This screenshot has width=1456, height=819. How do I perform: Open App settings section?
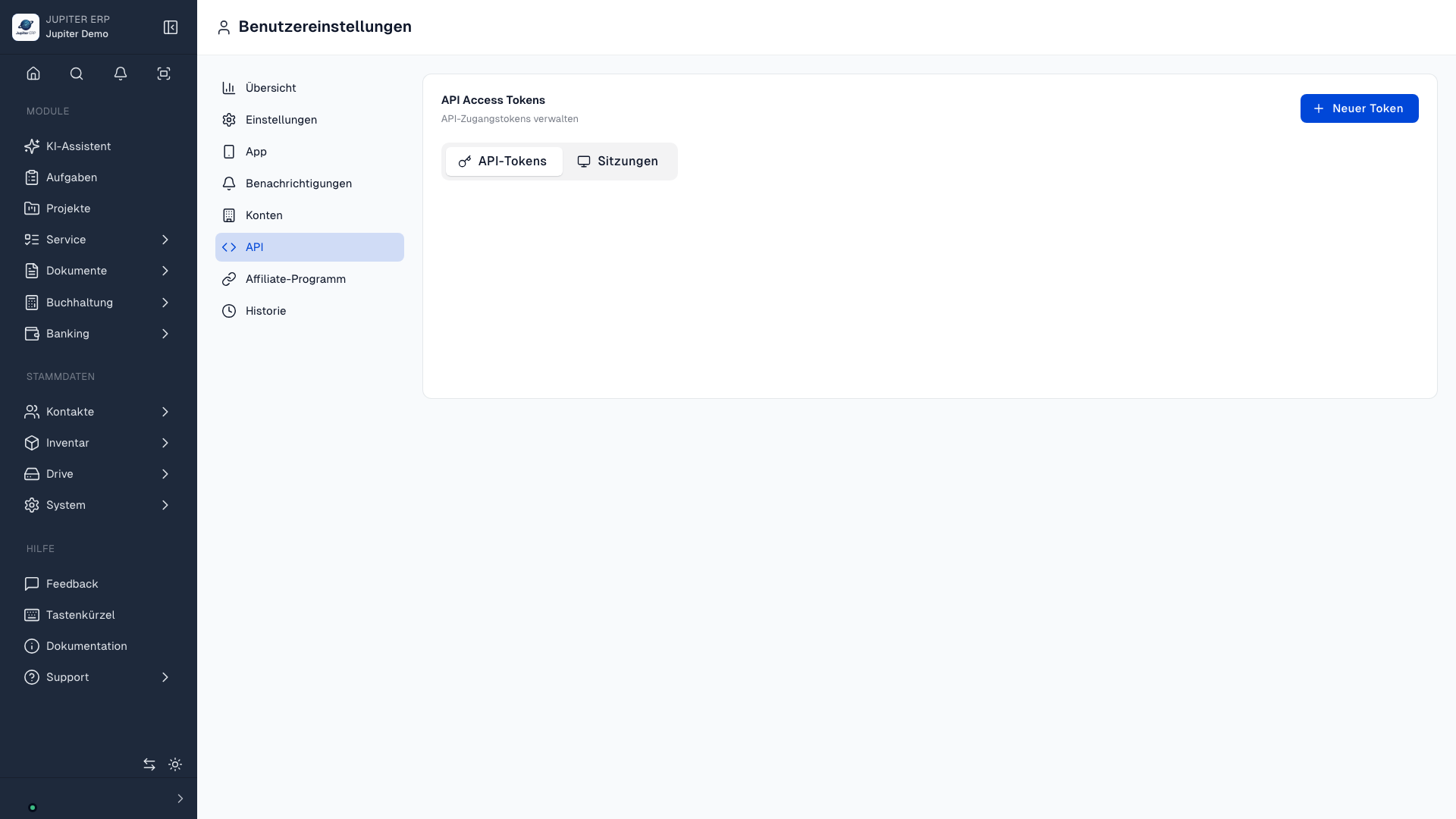click(309, 152)
